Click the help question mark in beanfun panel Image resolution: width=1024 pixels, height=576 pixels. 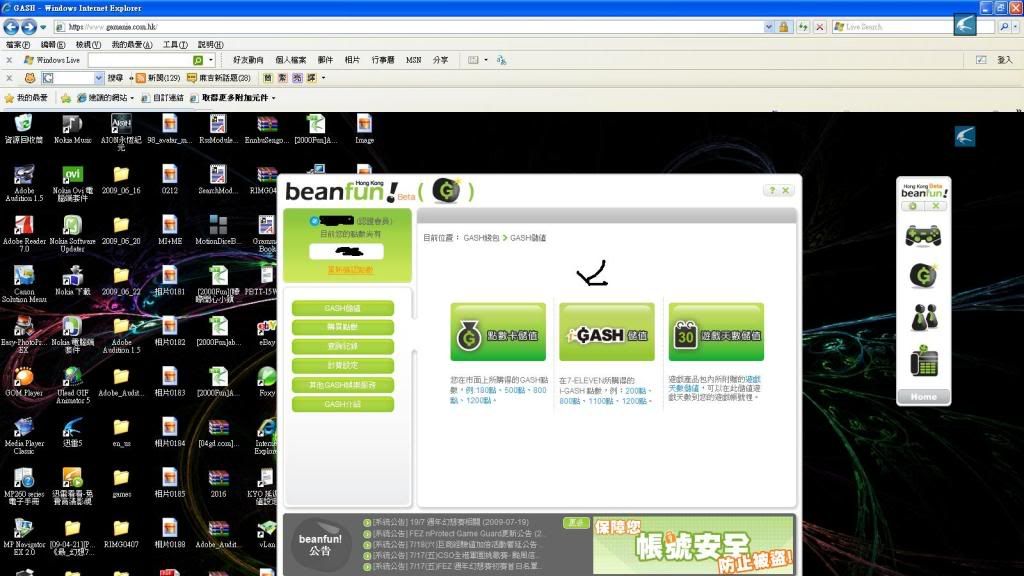pos(771,190)
